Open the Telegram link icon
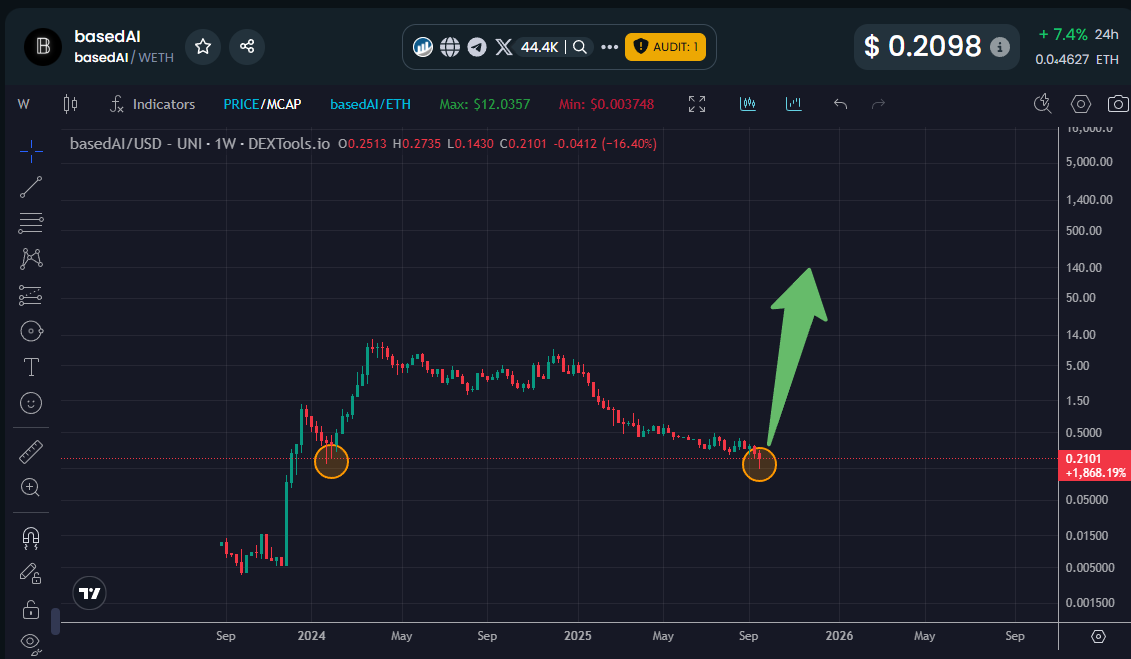 477,48
